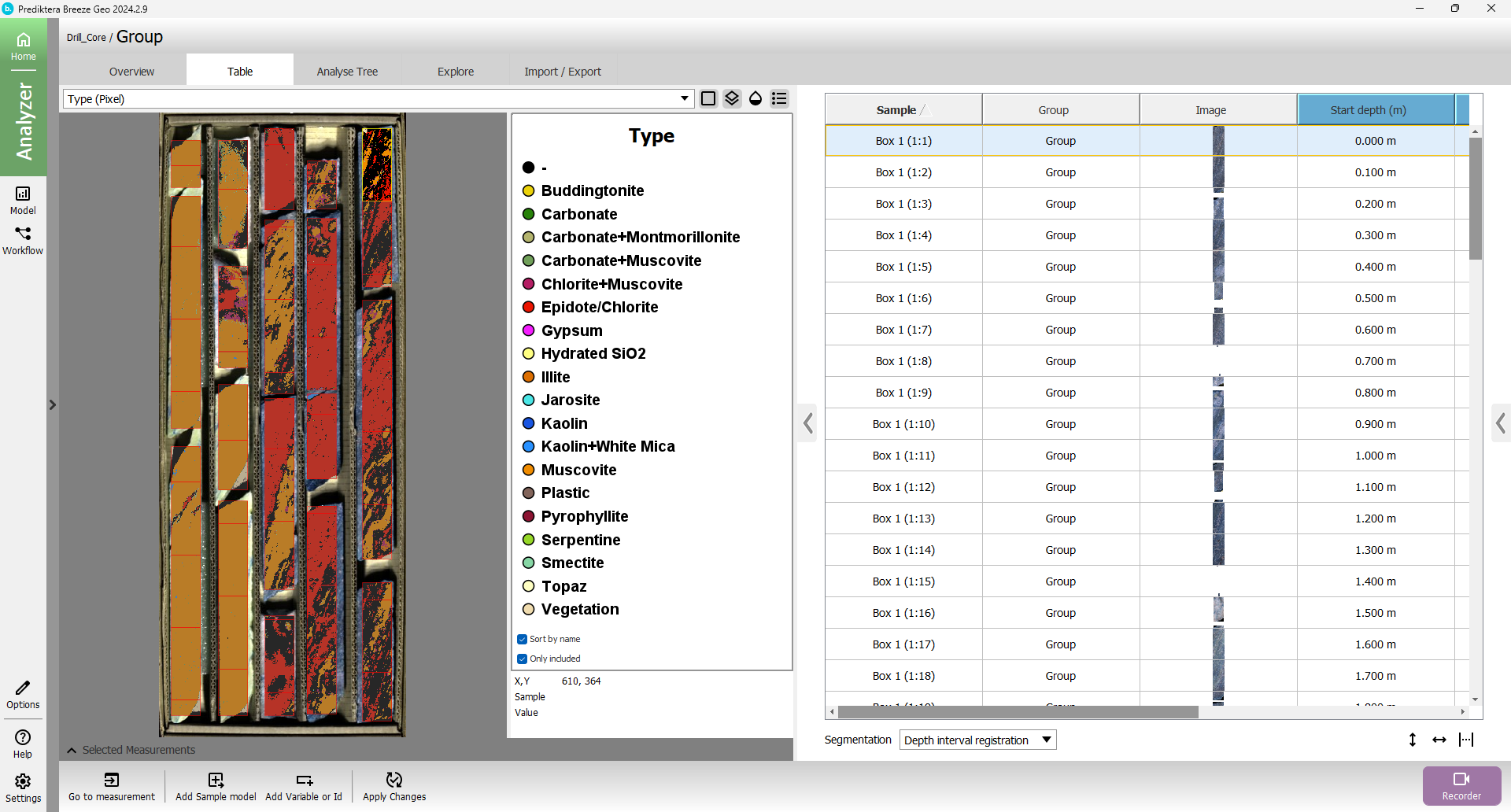Click the Apply Changes icon
The height and width of the screenshot is (812, 1511).
coord(394,780)
